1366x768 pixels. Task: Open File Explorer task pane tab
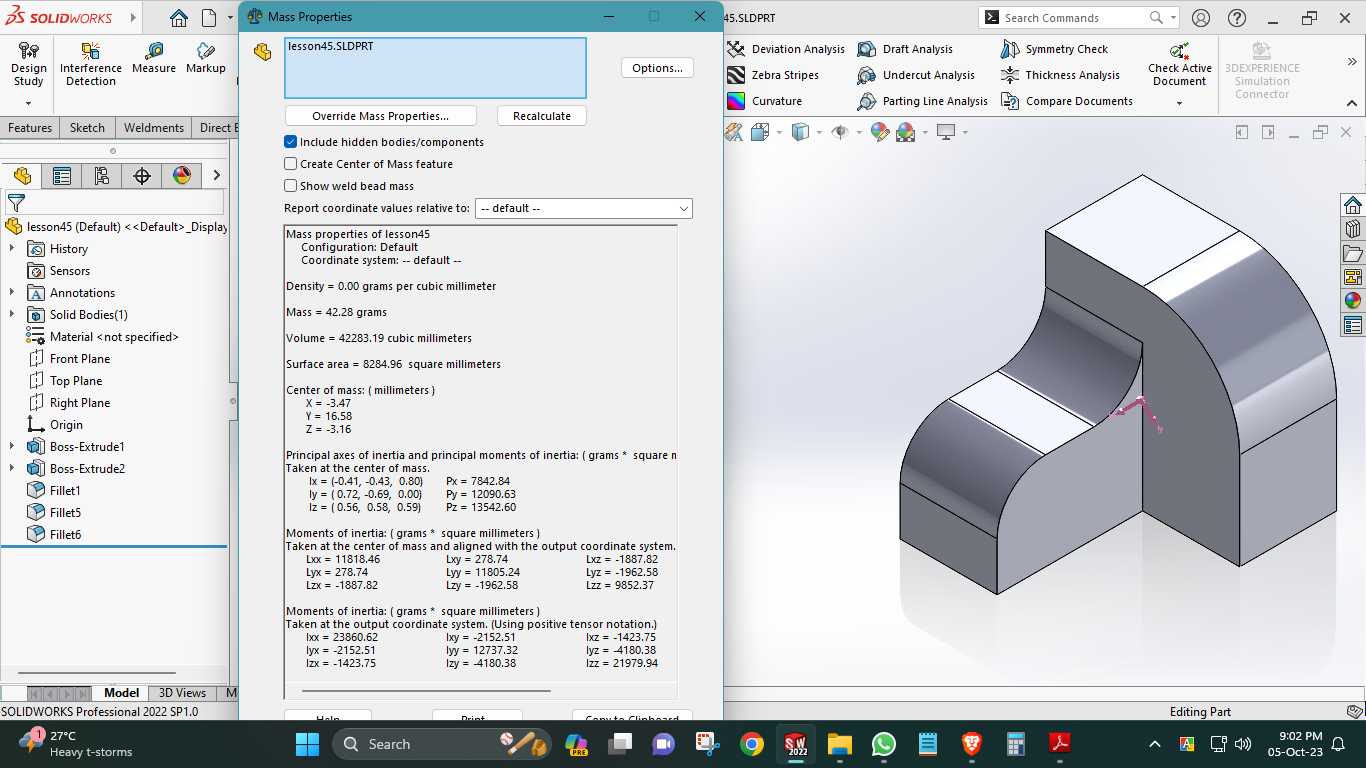tap(1353, 253)
